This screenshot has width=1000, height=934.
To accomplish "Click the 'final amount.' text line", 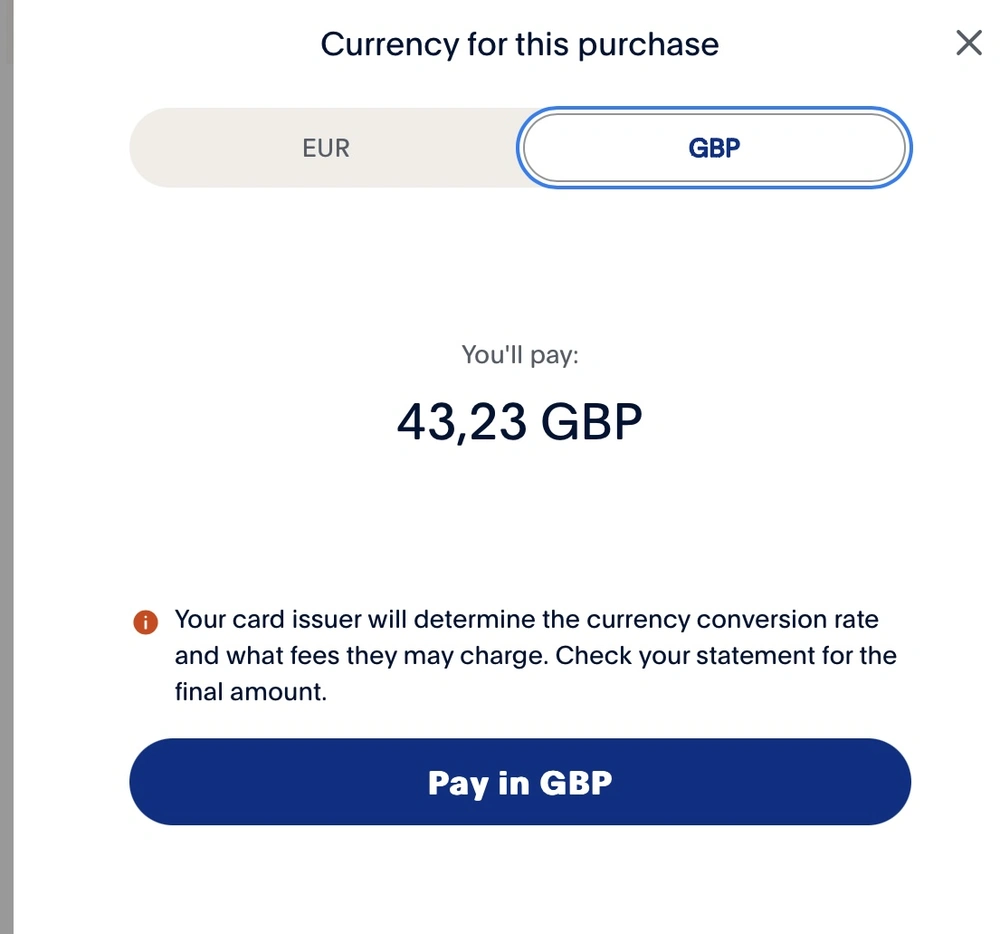I will tap(251, 691).
